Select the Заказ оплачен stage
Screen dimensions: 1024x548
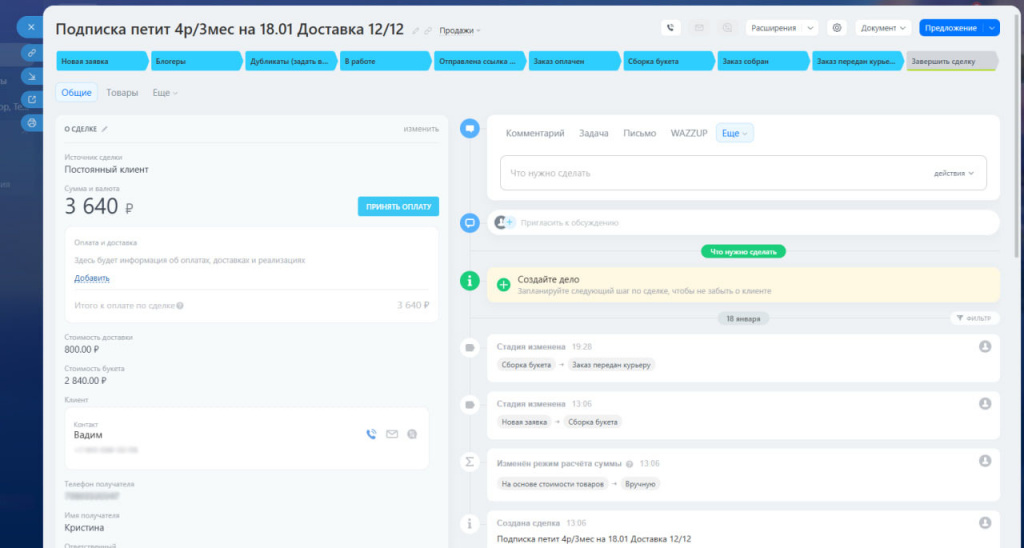[x=574, y=61]
